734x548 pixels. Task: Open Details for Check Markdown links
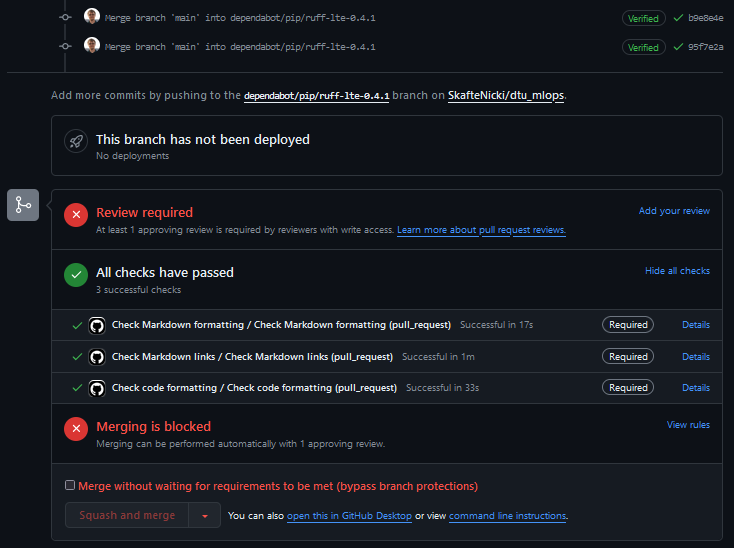tap(696, 356)
